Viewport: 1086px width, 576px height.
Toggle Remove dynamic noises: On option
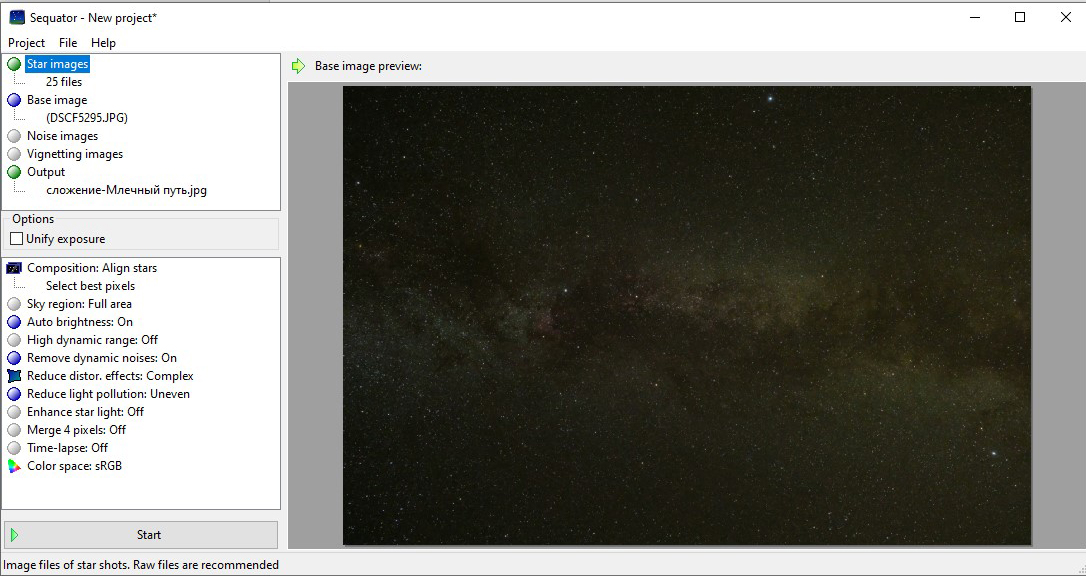pyautogui.click(x=102, y=358)
